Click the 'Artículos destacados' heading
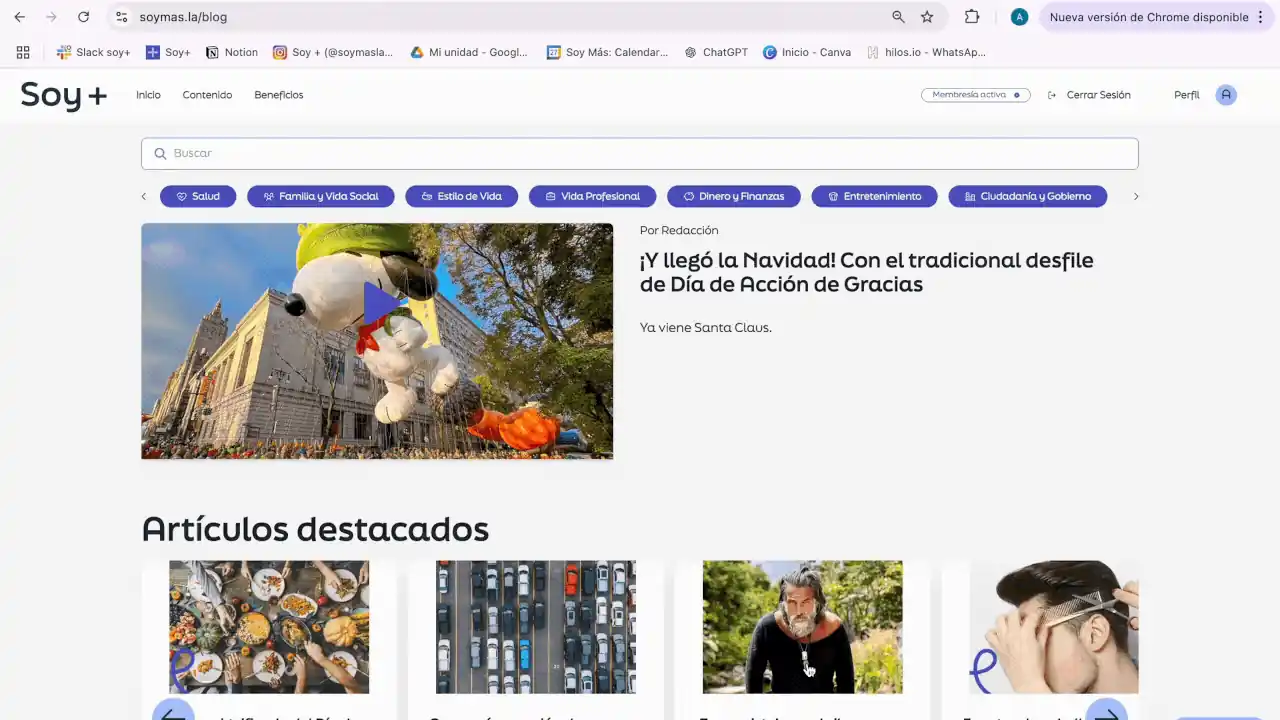 [x=315, y=528]
